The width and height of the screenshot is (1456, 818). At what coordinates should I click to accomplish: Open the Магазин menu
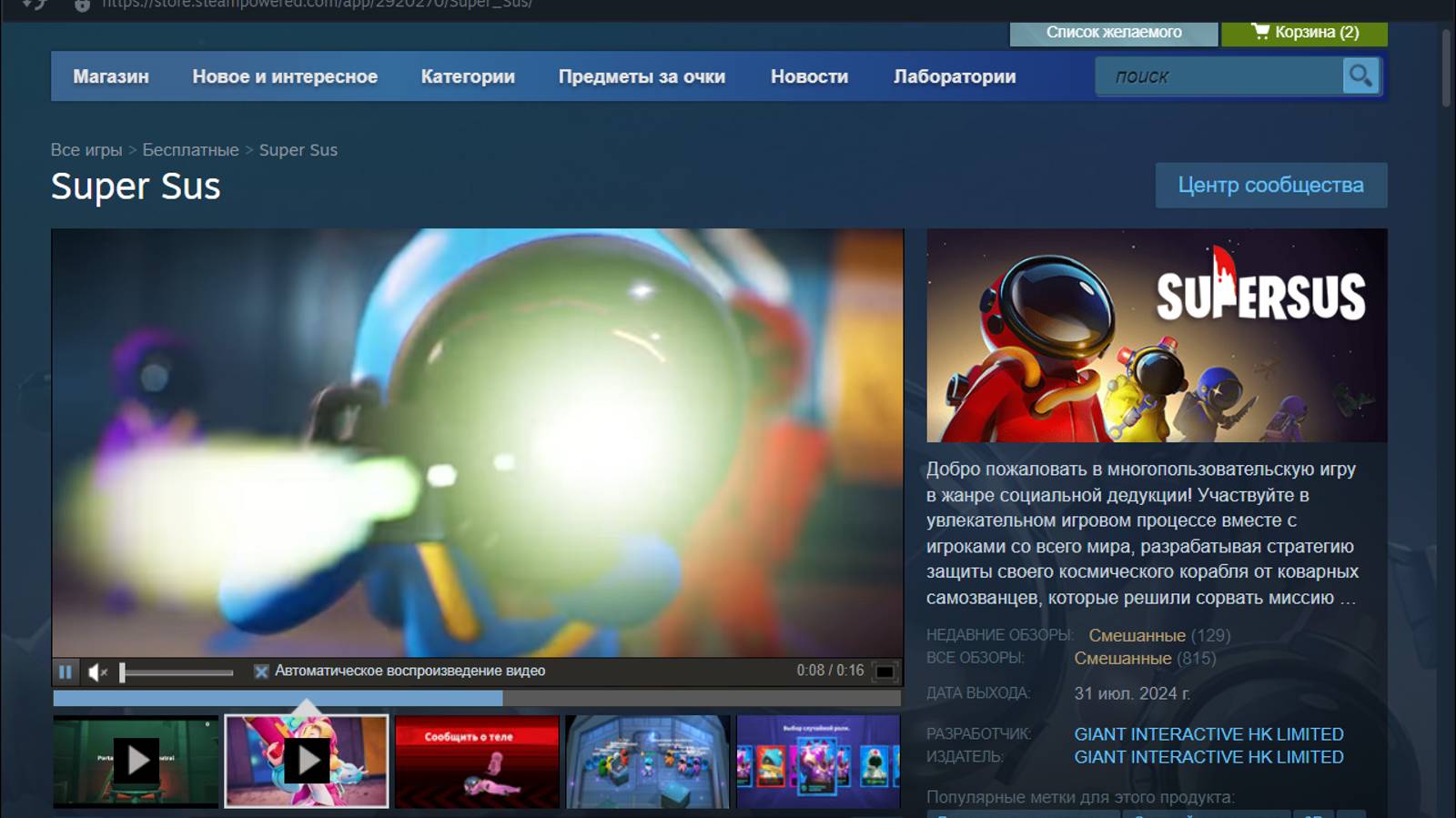point(111,76)
